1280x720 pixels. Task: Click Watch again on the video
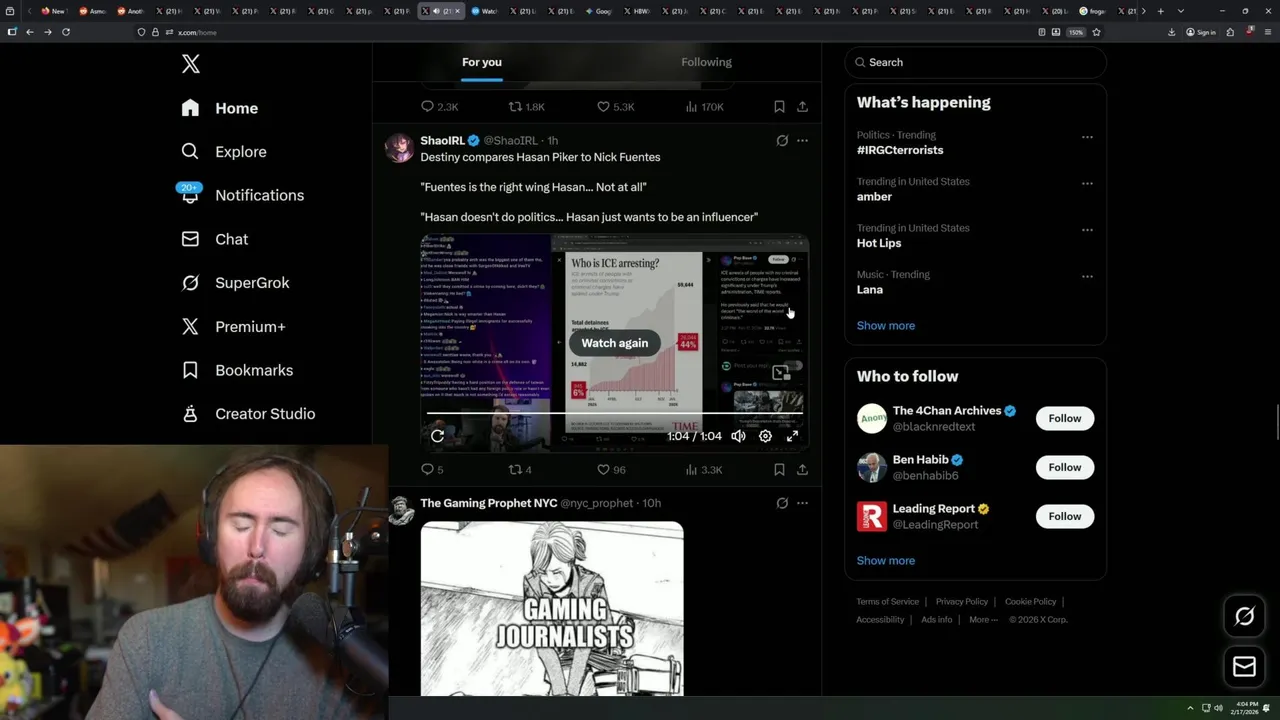tap(615, 343)
